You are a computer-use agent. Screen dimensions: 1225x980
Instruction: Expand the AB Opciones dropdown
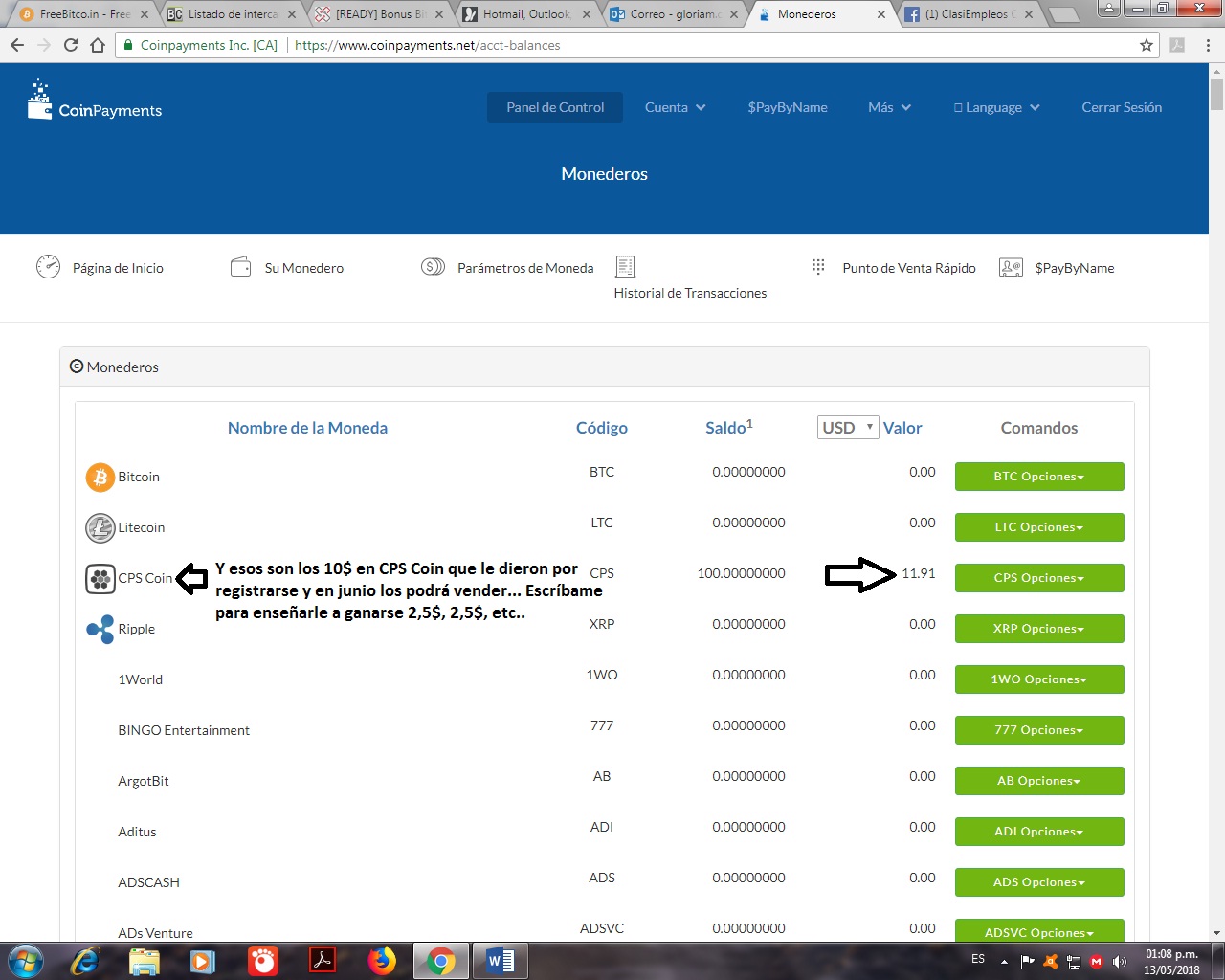[1039, 781]
